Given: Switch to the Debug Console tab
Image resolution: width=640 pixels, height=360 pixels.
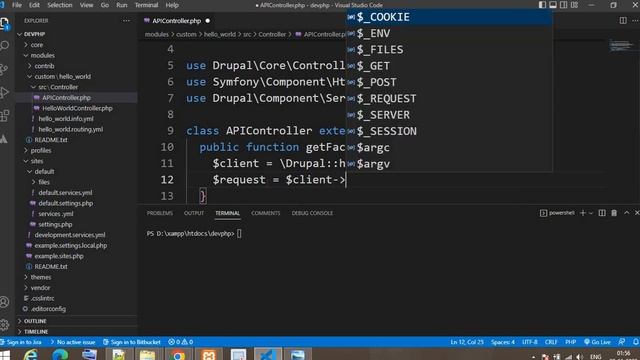Looking at the screenshot, I should [312, 213].
